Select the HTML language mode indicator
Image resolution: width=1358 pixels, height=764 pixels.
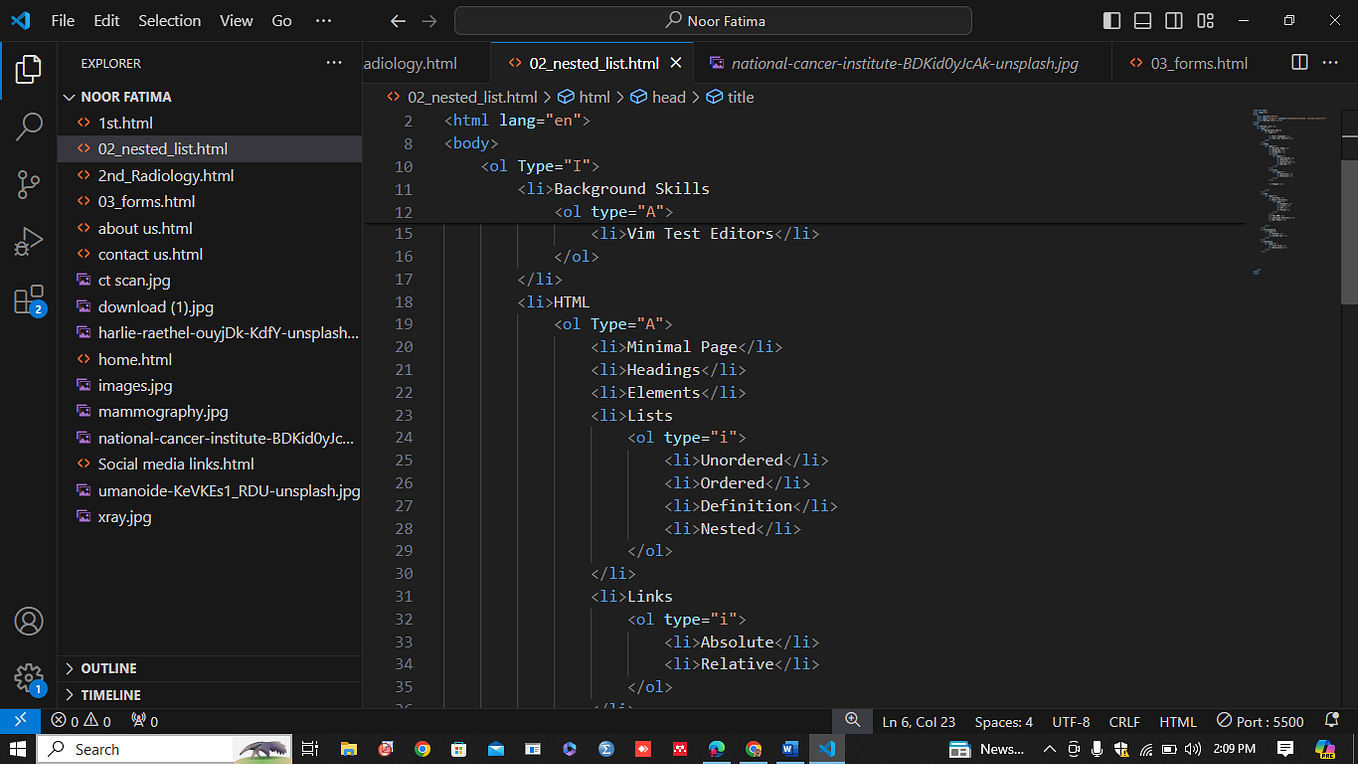(x=1178, y=721)
